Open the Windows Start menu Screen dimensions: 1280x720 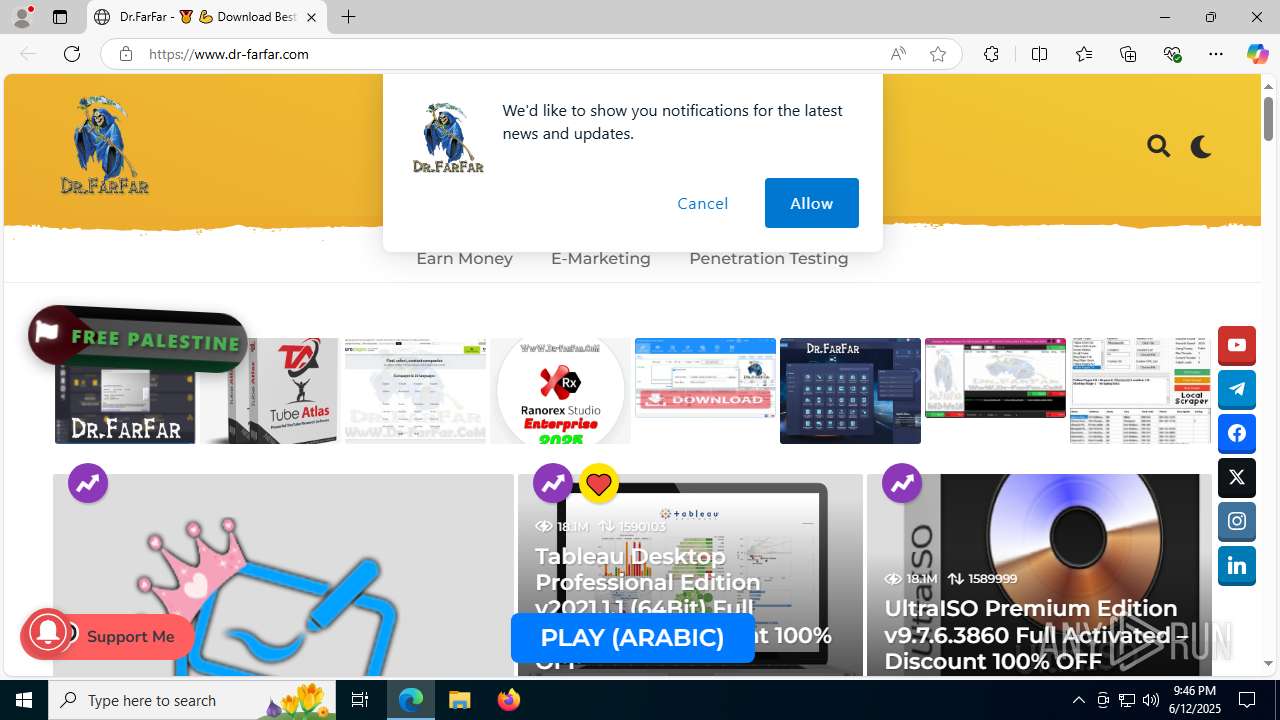[24, 700]
